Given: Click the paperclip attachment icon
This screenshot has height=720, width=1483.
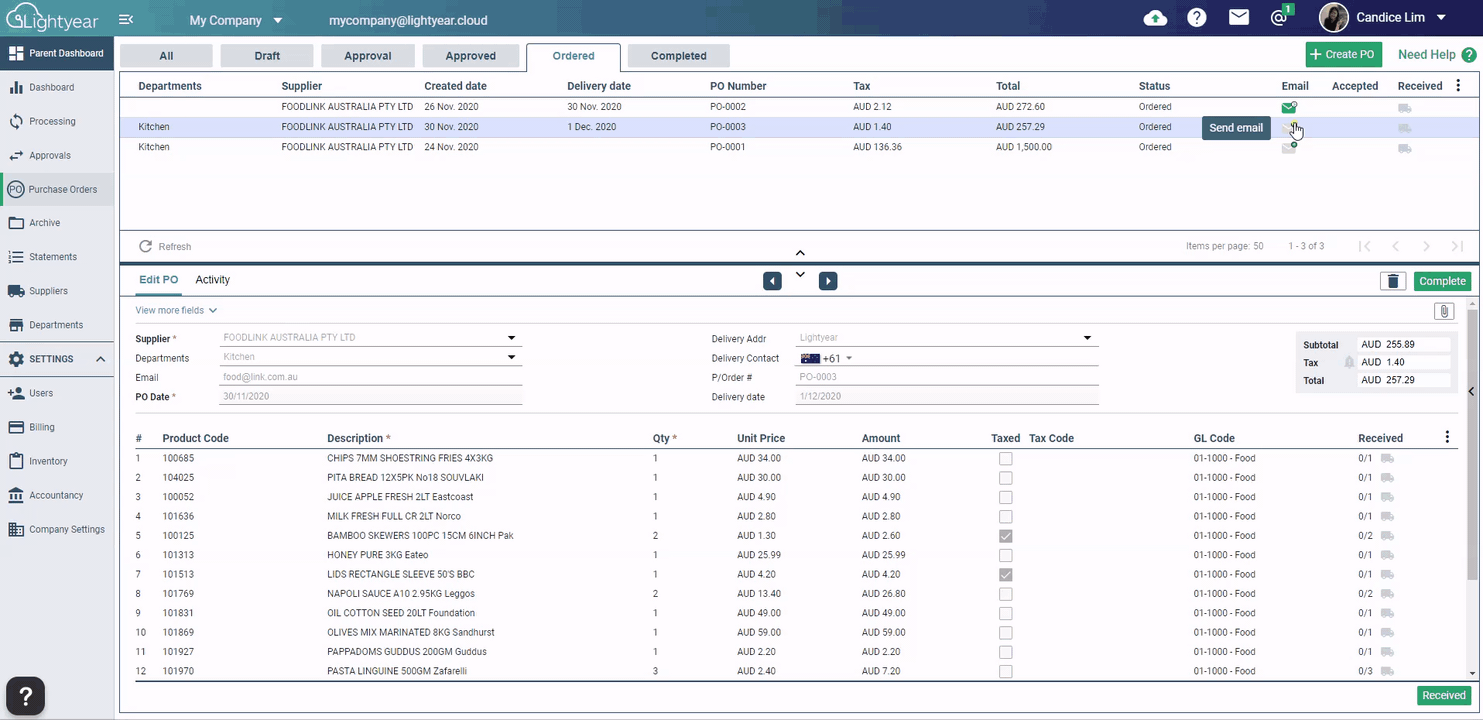Looking at the screenshot, I should [1443, 311].
